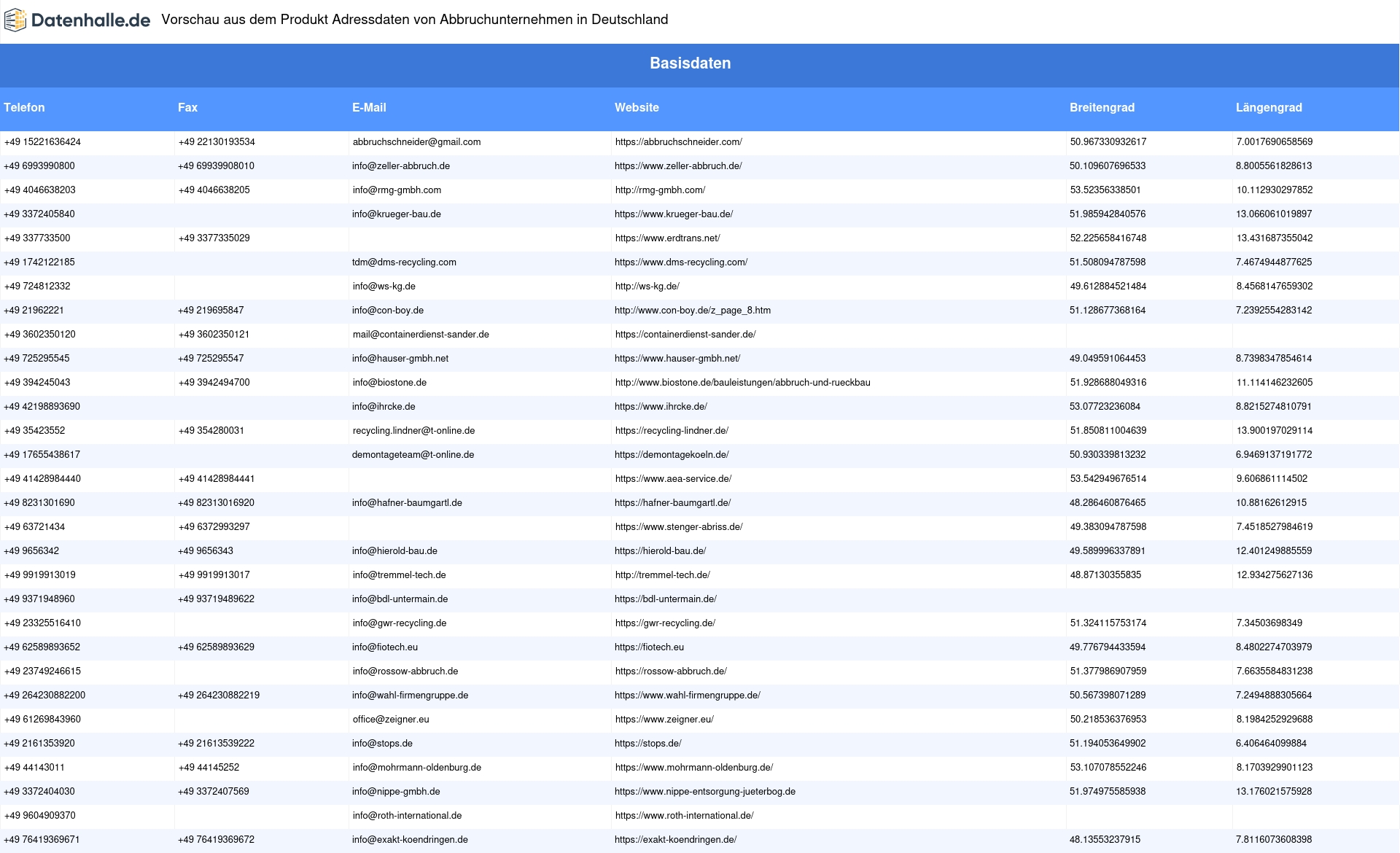Select longitude value 7.8116073608398

(x=1274, y=840)
